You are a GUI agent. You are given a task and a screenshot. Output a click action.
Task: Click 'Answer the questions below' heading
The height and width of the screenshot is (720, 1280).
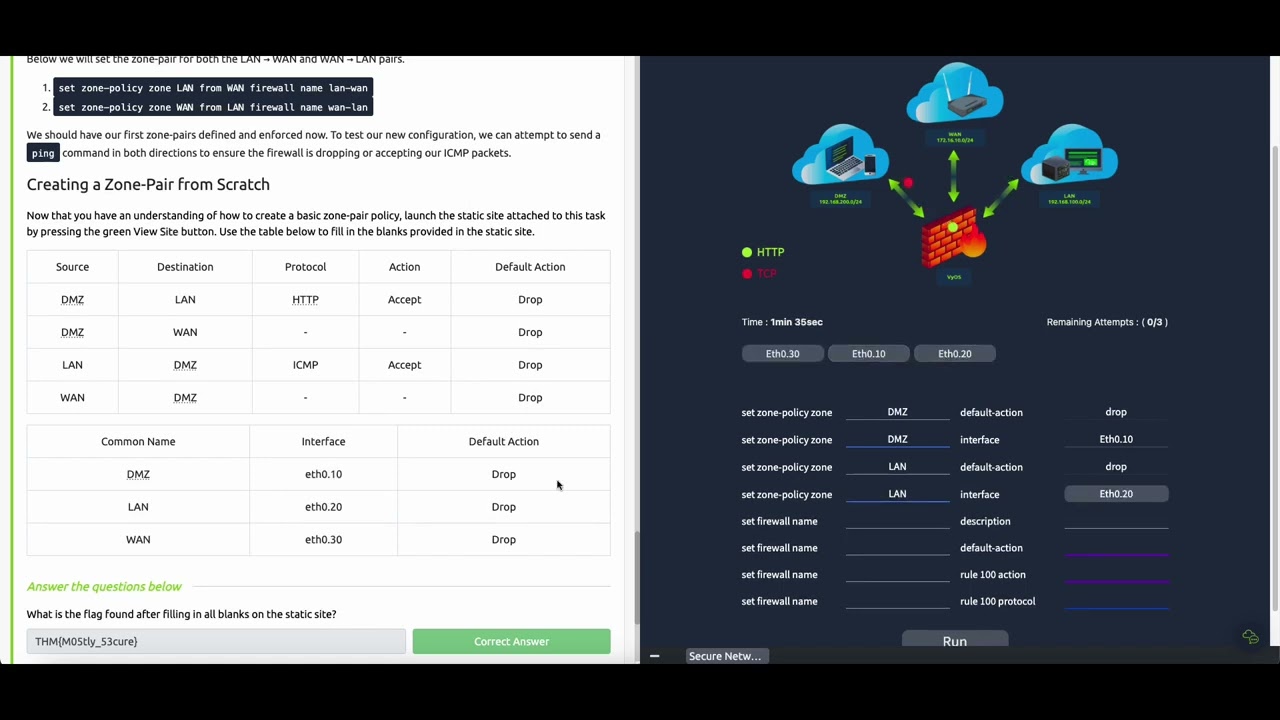(104, 587)
